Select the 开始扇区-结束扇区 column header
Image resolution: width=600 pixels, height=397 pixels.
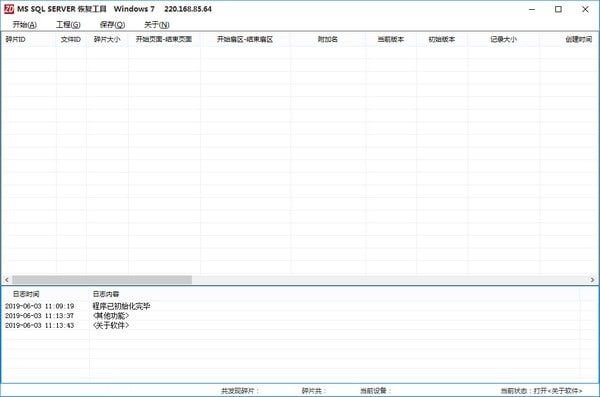(x=245, y=39)
